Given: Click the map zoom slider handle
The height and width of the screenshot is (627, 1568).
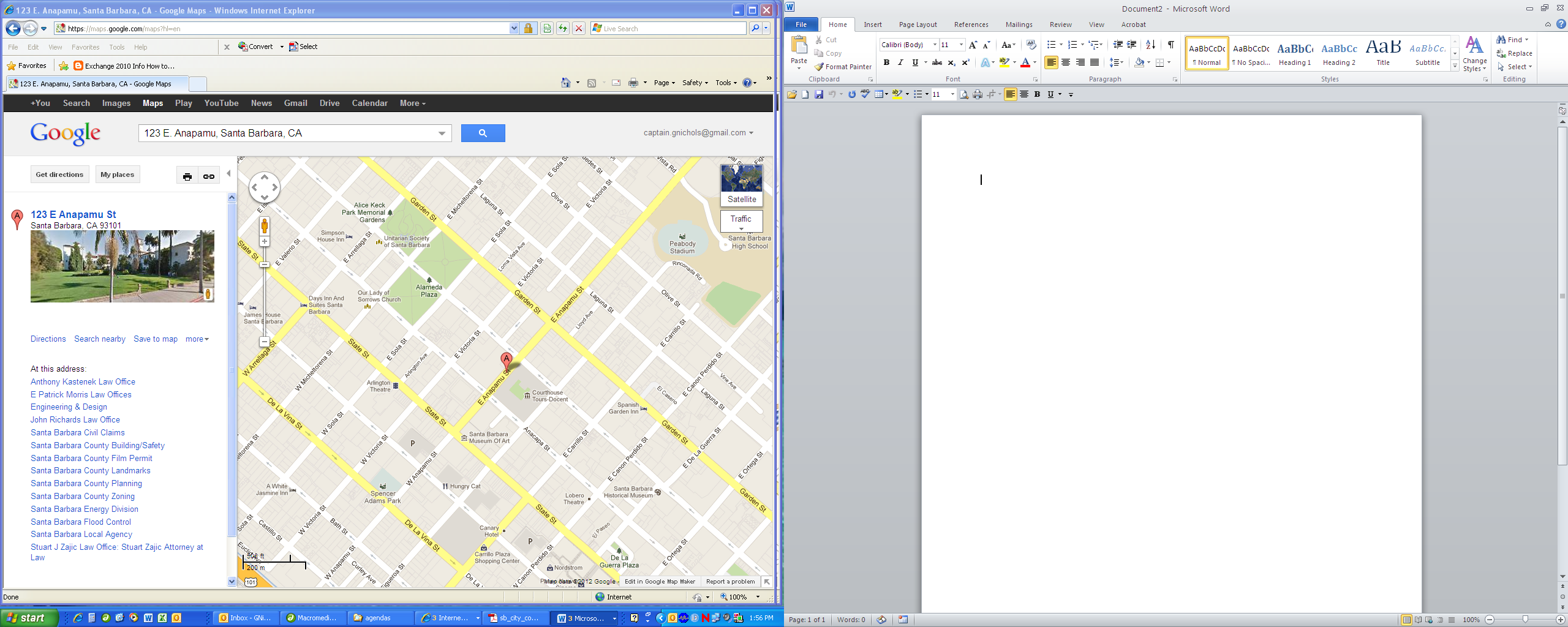Looking at the screenshot, I should pos(265,265).
